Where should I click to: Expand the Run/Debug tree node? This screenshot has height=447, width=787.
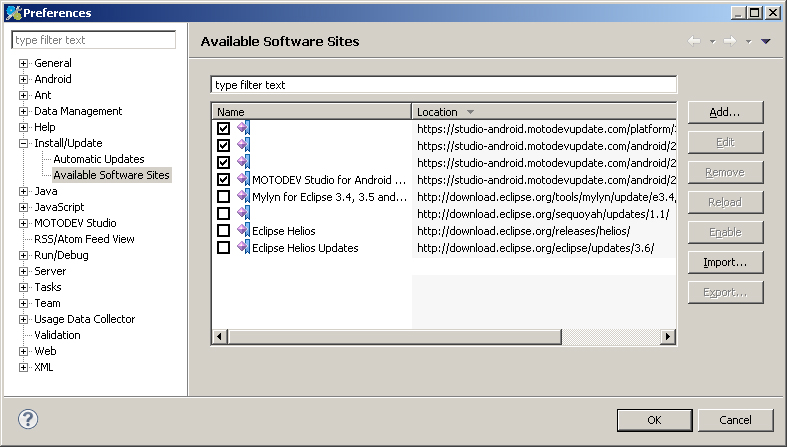click(x=23, y=255)
